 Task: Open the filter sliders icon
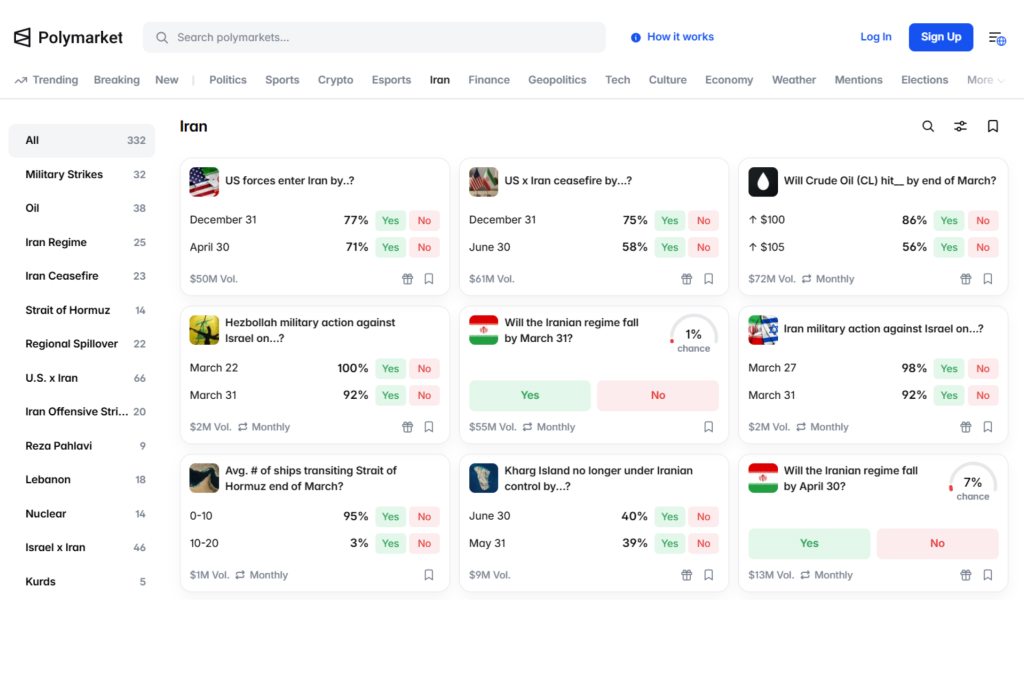tap(960, 126)
